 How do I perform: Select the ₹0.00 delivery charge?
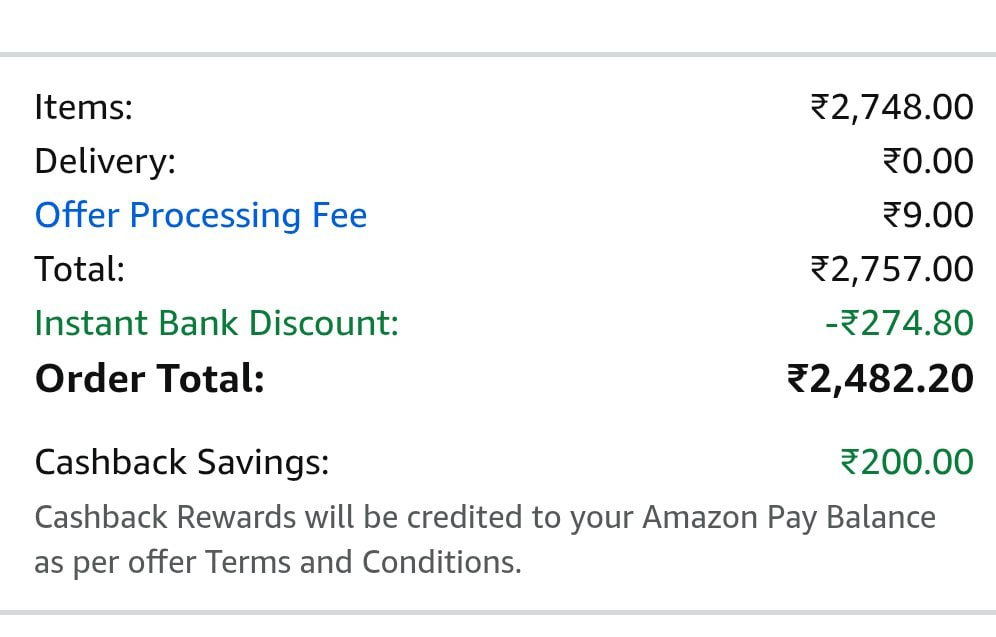[x=927, y=161]
